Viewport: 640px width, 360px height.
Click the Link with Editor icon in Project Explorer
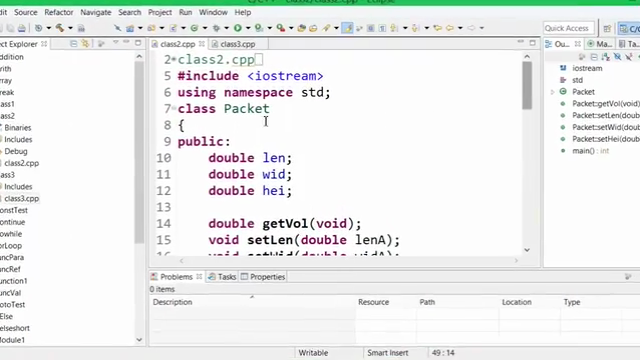tap(85, 43)
